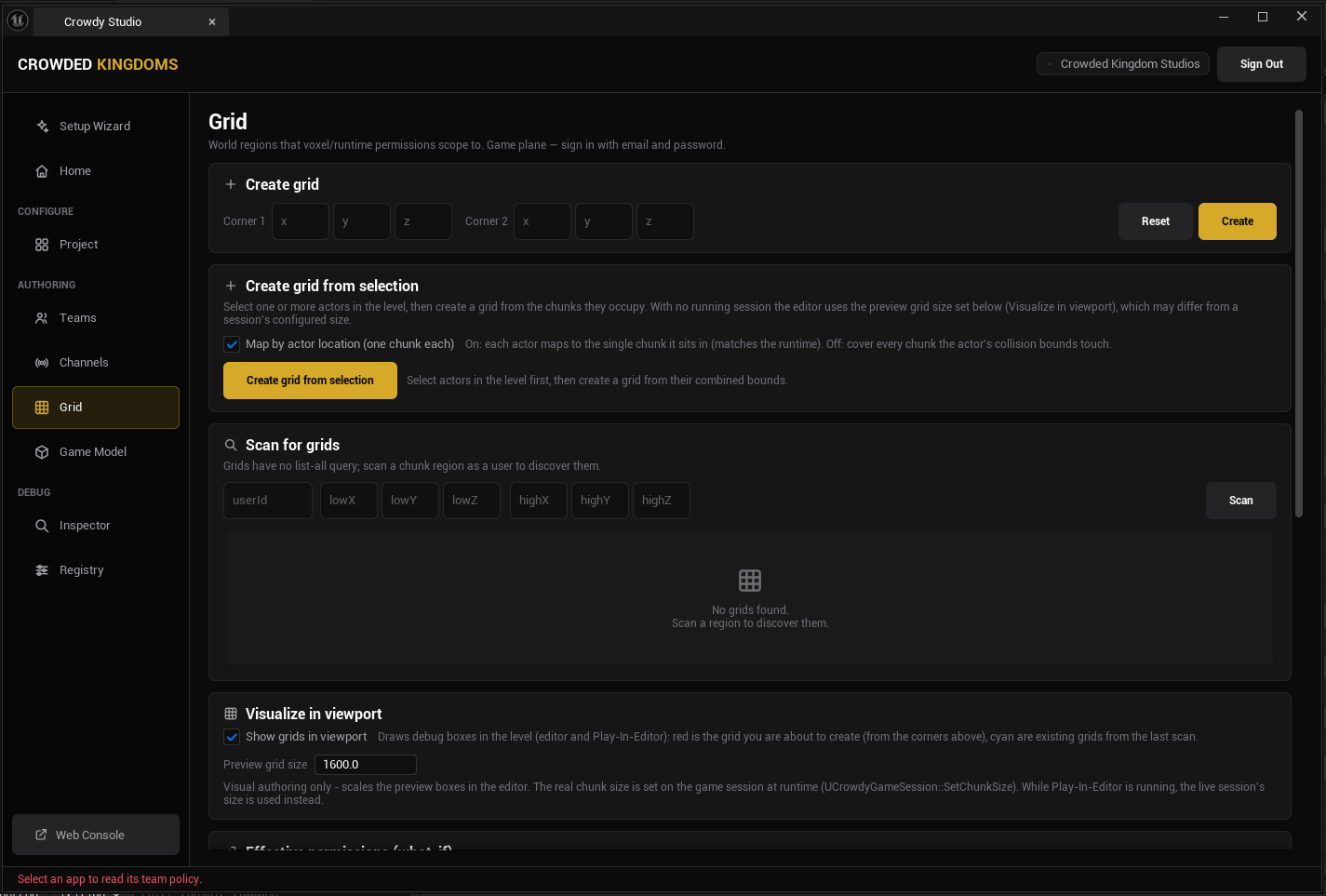Click the highY input field
This screenshot has width=1326, height=896.
pyautogui.click(x=600, y=501)
